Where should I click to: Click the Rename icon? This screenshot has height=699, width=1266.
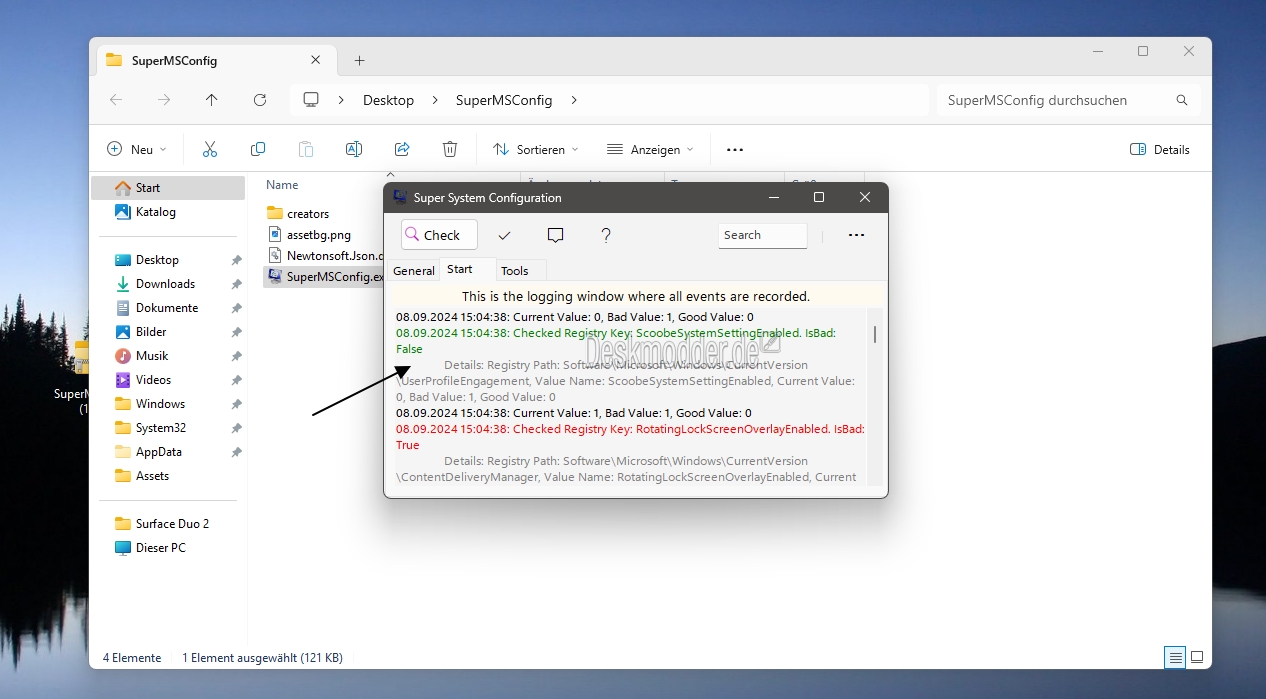coord(354,149)
